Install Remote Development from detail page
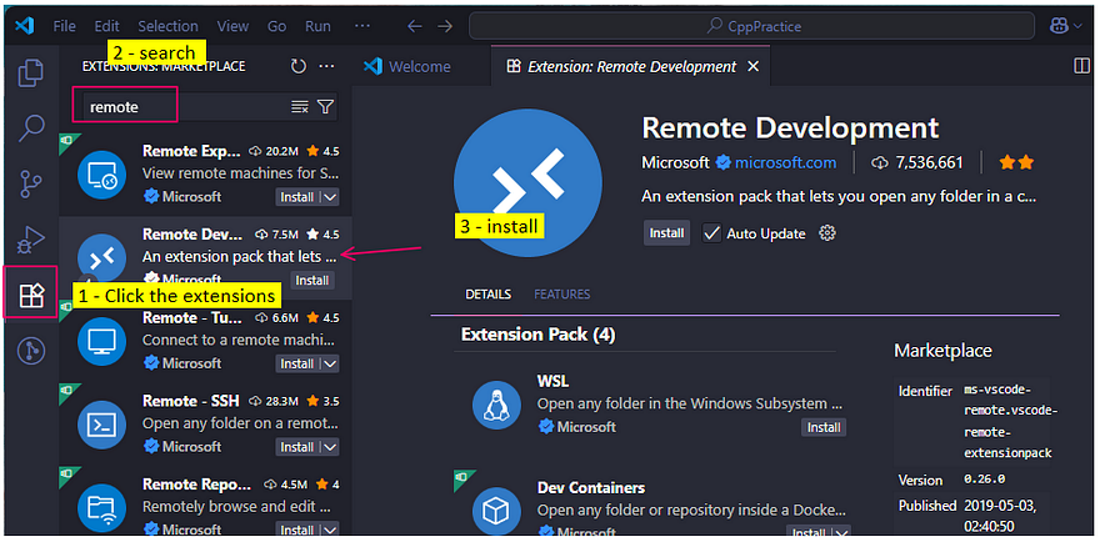Image resolution: width=1100 pixels, height=541 pixels. point(667,234)
